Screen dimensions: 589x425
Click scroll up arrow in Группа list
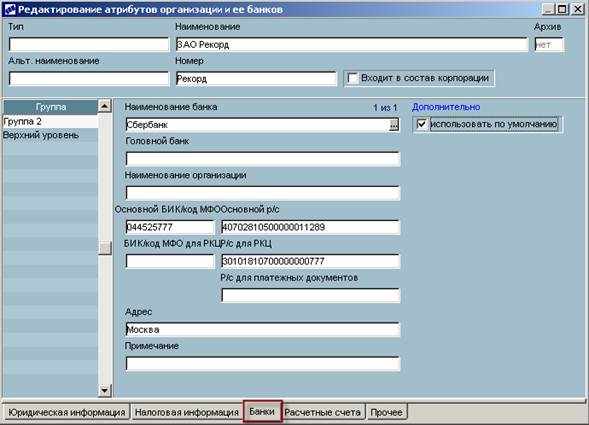104,106
